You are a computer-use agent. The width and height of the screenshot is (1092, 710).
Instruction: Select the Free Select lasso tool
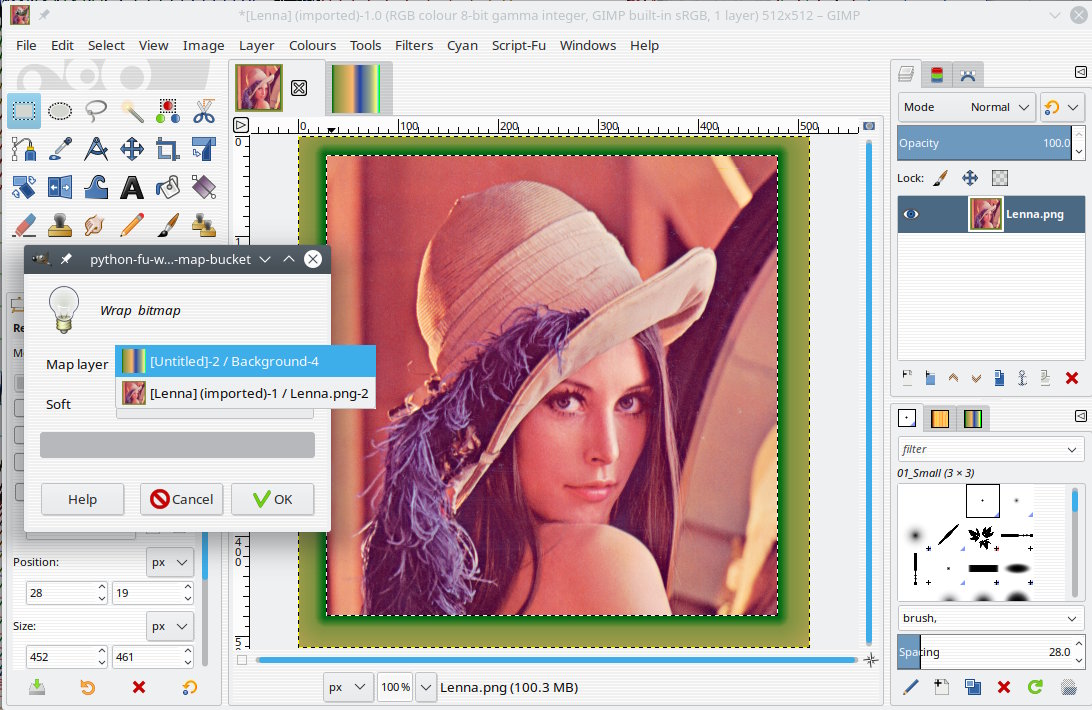95,111
